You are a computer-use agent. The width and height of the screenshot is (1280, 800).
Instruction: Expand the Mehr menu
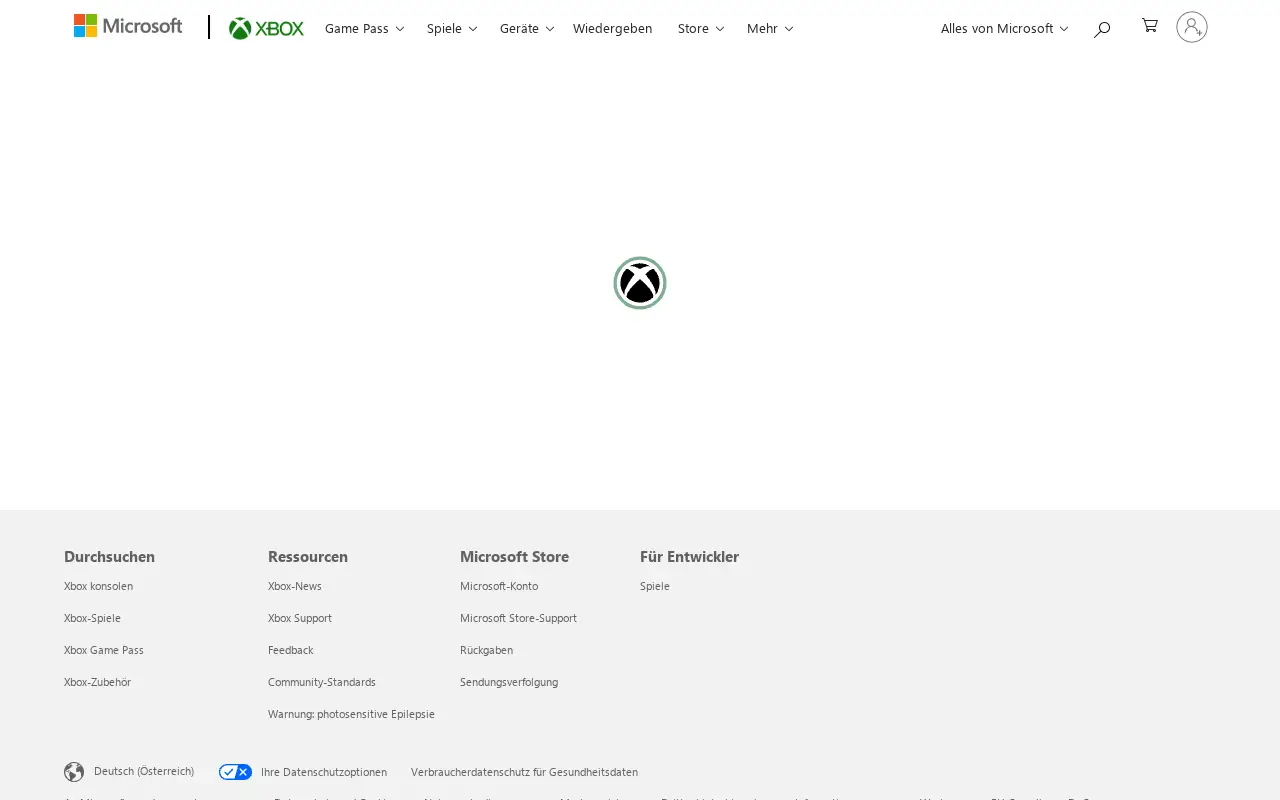[x=770, y=28]
